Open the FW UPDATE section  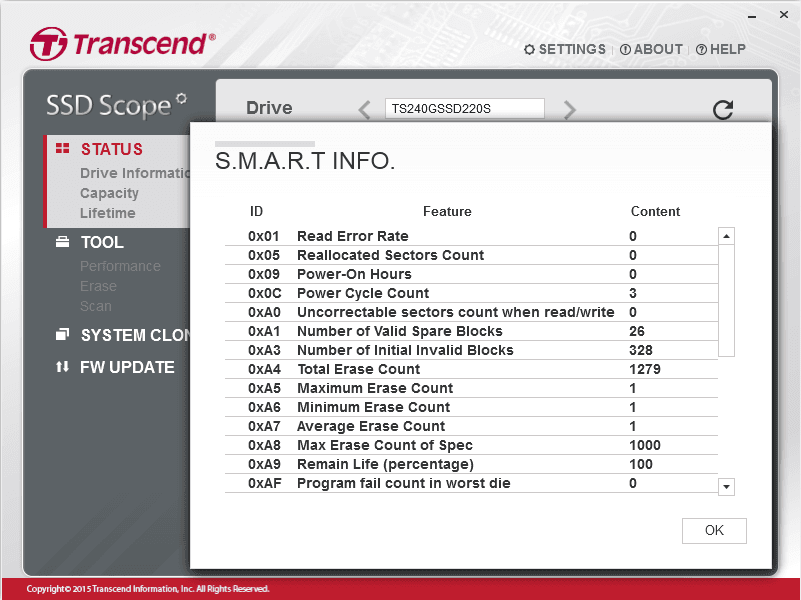coord(127,367)
